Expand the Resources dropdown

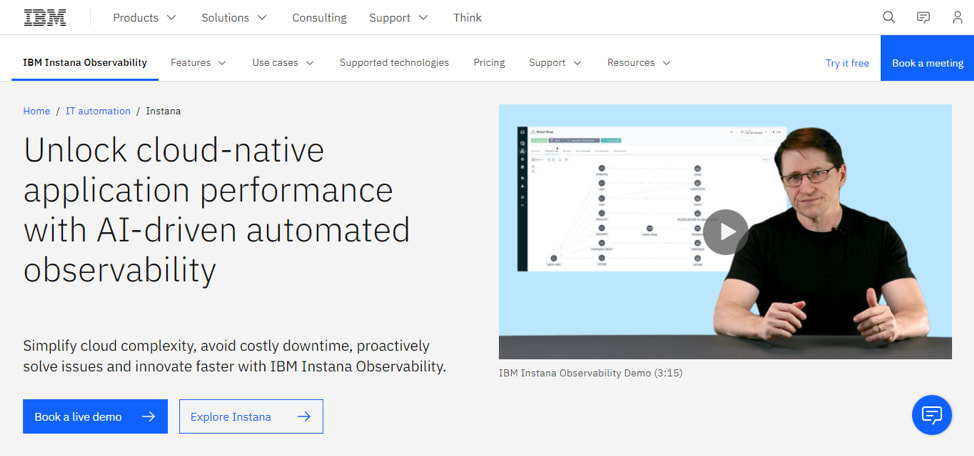coord(639,62)
